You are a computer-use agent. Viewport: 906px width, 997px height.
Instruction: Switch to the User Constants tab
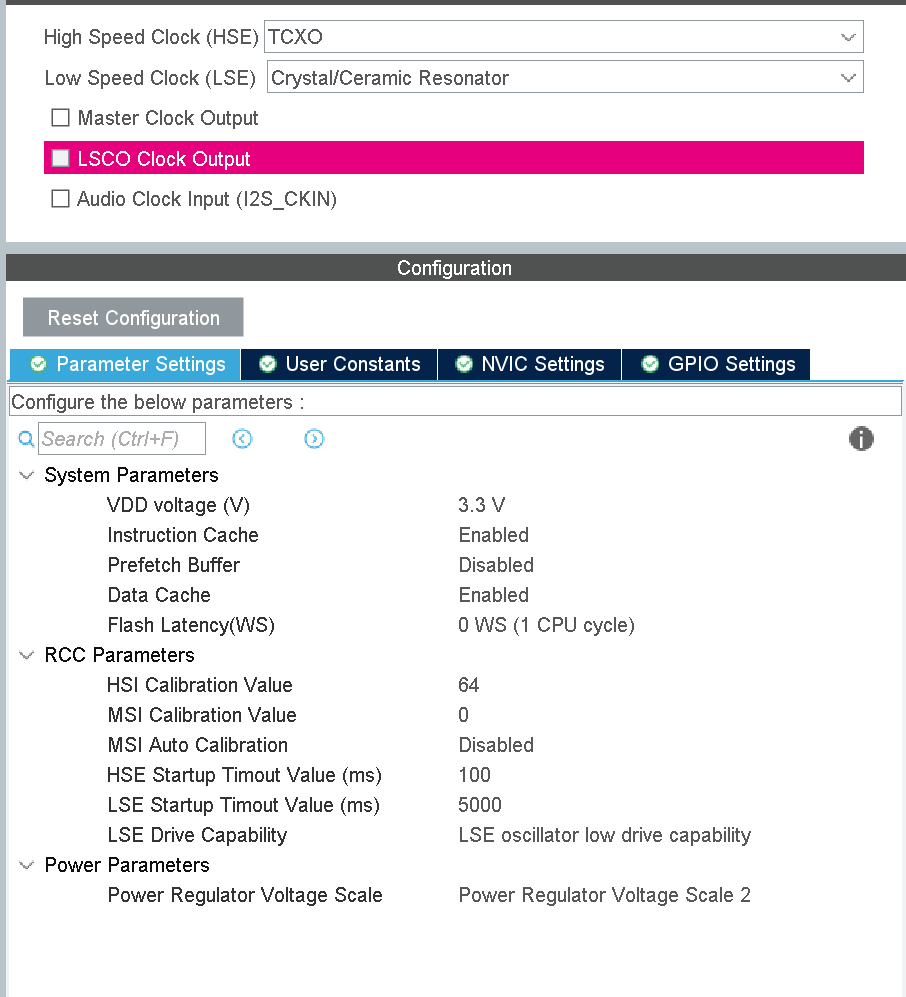point(338,364)
